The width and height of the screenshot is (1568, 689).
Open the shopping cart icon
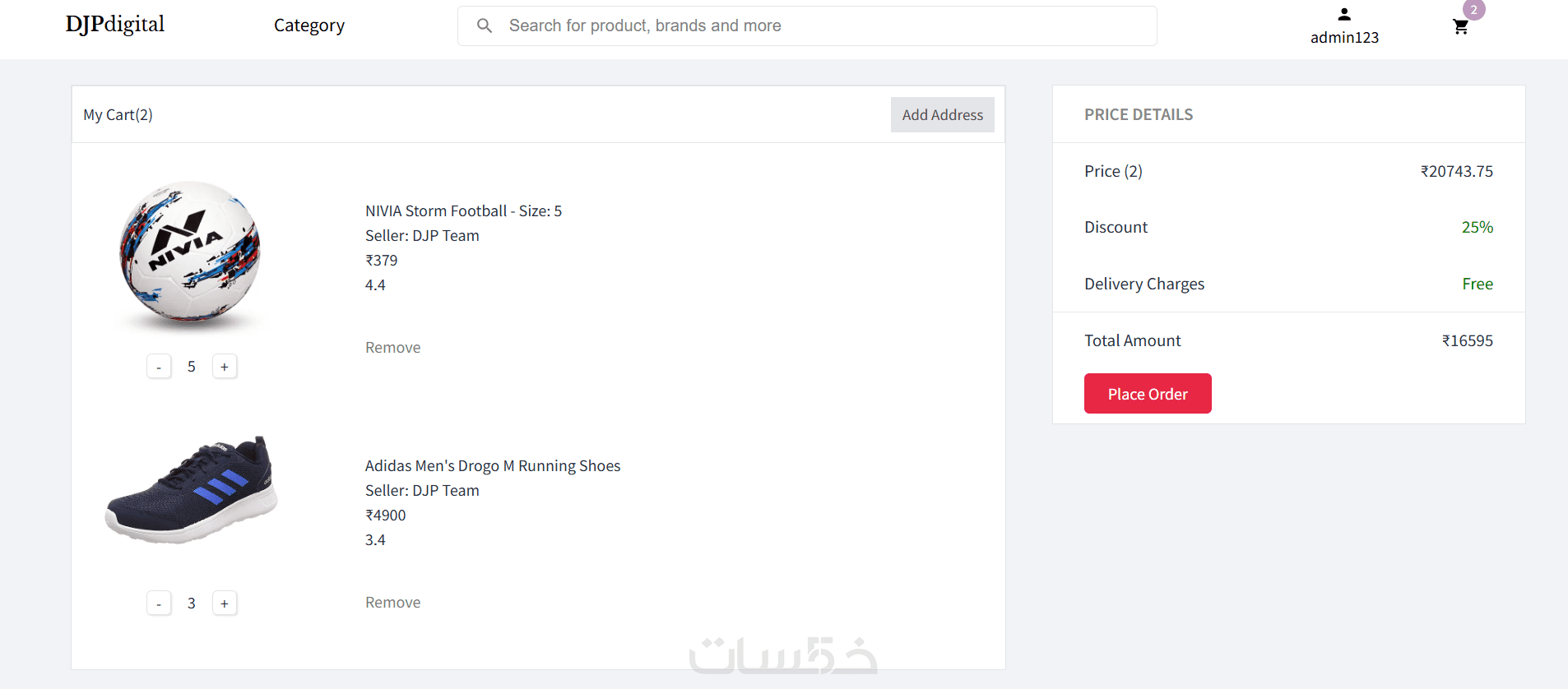[x=1460, y=27]
